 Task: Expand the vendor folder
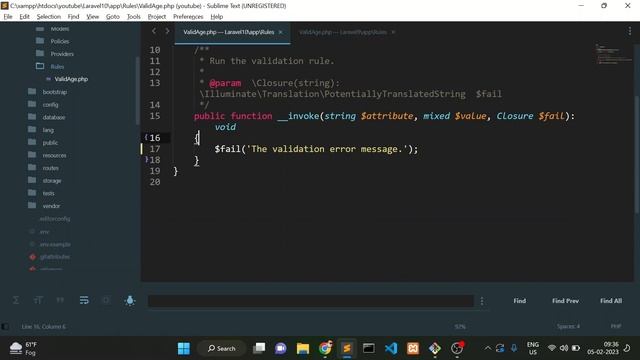coord(51,206)
